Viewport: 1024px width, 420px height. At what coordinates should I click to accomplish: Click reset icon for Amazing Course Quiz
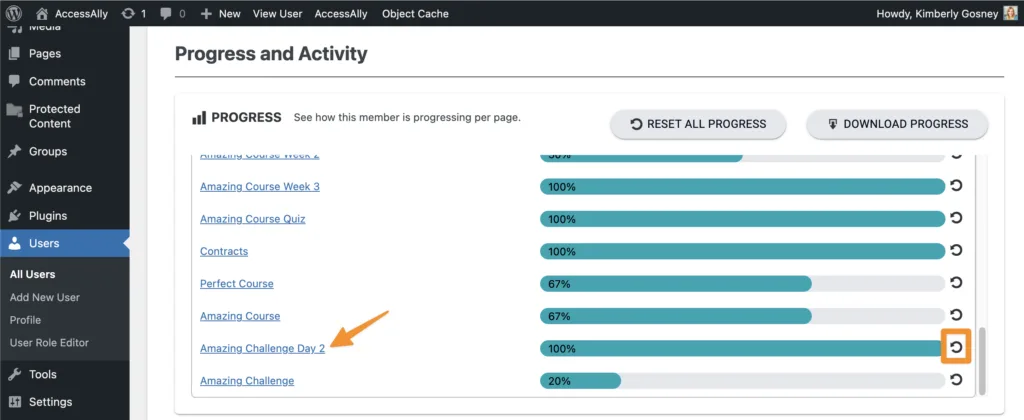coord(956,218)
